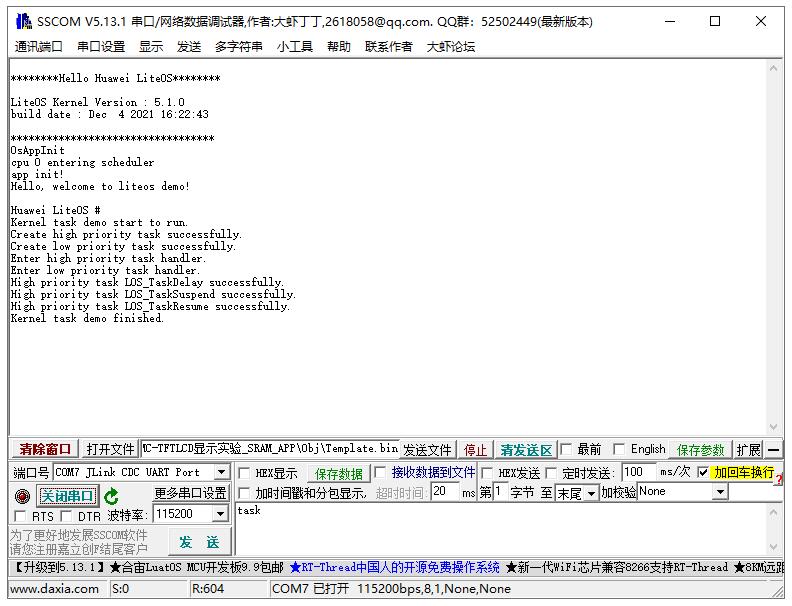The width and height of the screenshot is (792, 606).
Task: Click the 打开文件 button
Action: coord(111,449)
